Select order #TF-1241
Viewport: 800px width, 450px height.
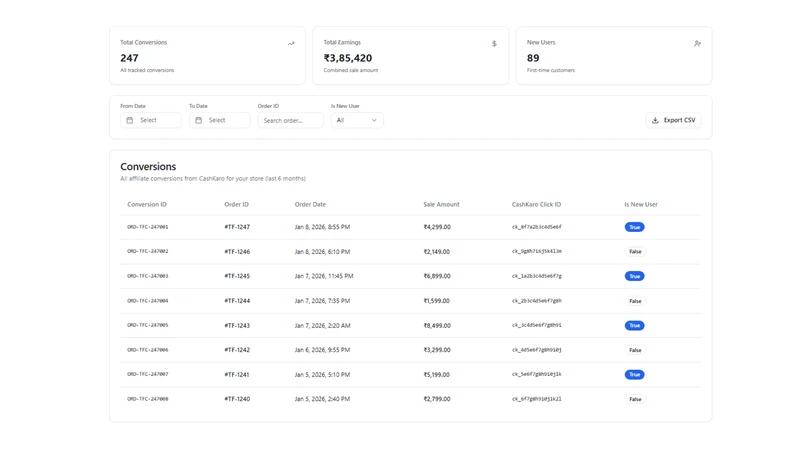click(237, 374)
